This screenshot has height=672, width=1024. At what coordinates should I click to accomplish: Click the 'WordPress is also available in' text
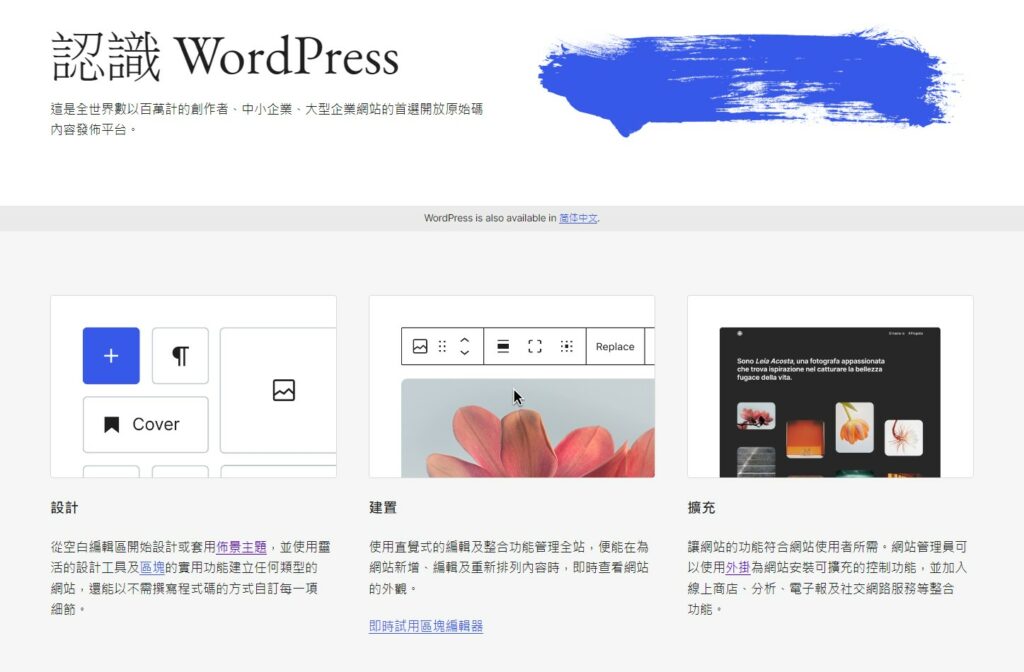click(x=490, y=218)
